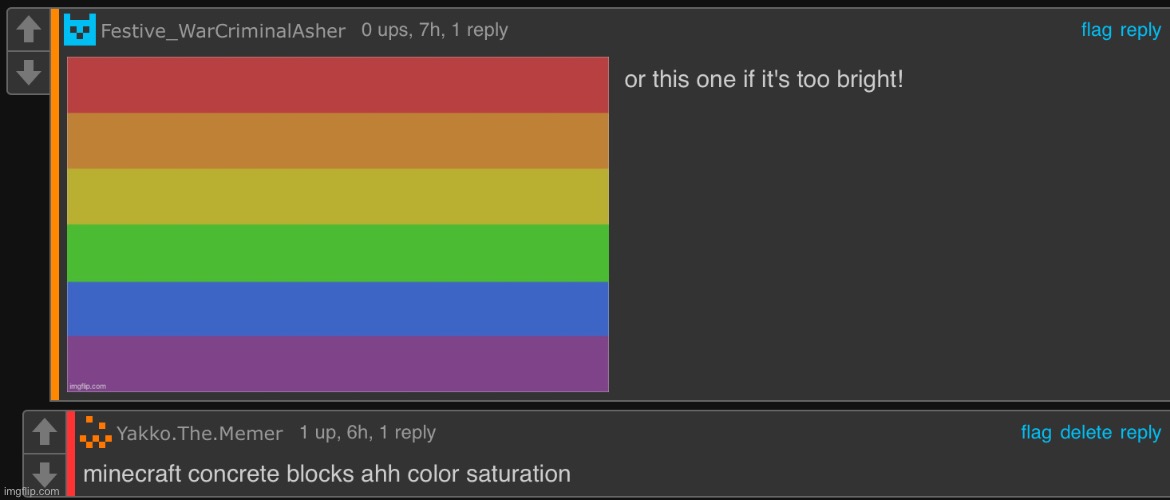This screenshot has height=500, width=1170.
Task: Click the yellow stripe of the flag
Action: 338,197
